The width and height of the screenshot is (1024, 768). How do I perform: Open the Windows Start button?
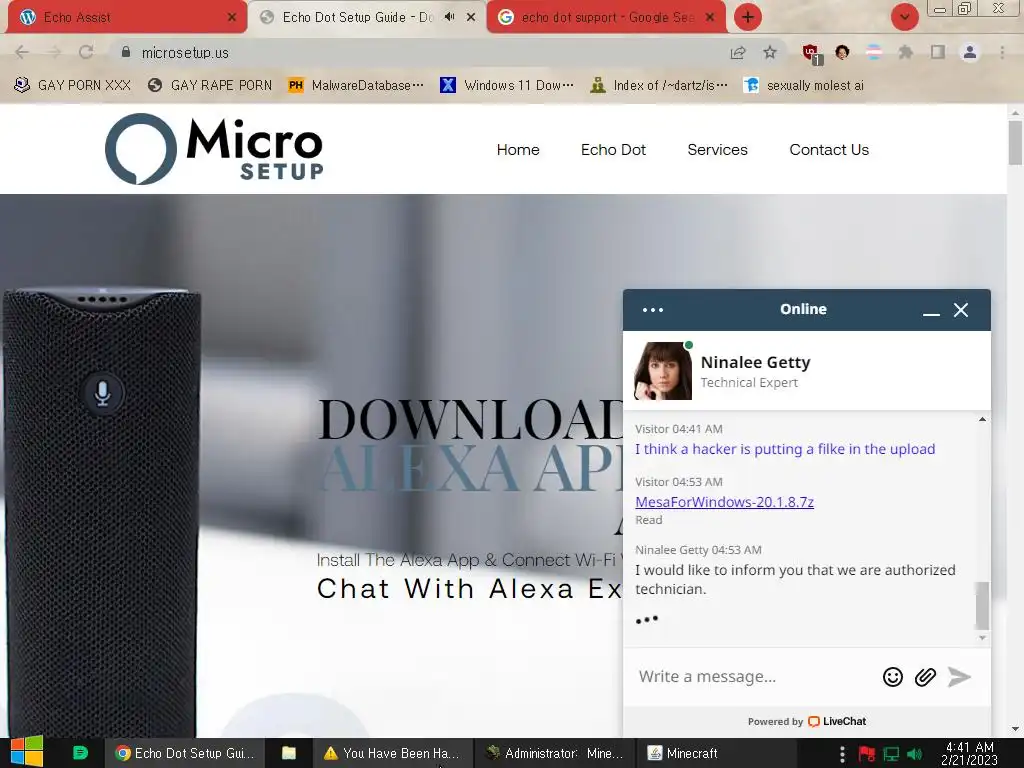pyautogui.click(x=27, y=752)
